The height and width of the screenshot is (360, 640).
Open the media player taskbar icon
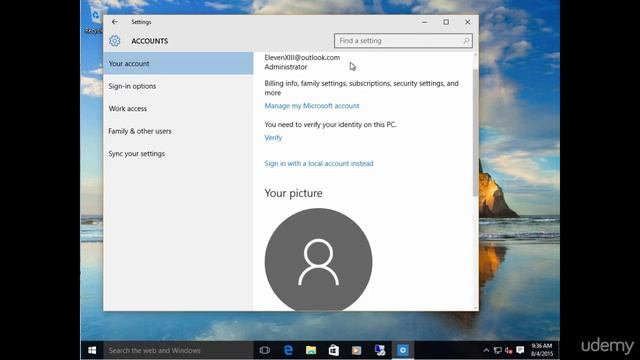(x=356, y=350)
